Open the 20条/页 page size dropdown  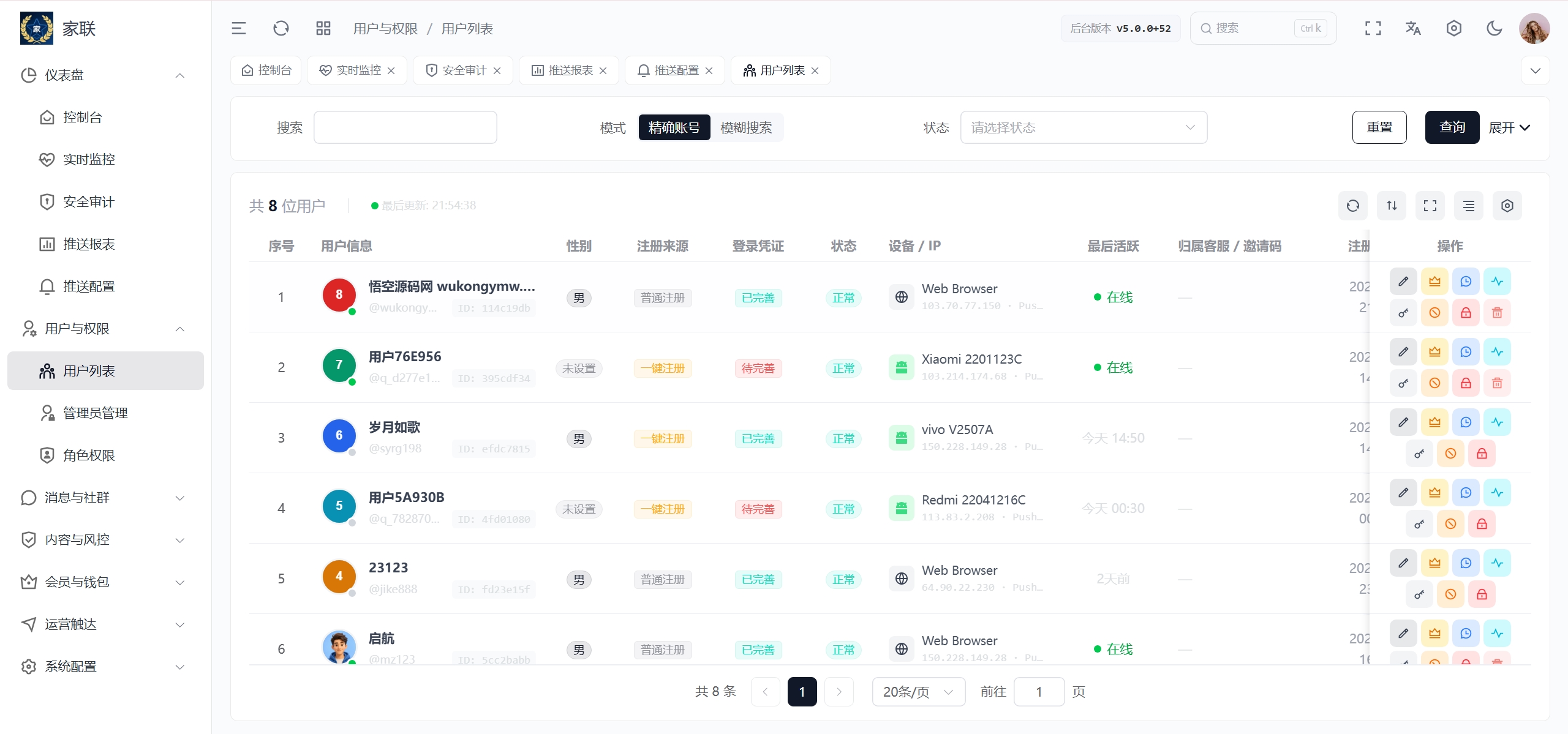pos(919,692)
